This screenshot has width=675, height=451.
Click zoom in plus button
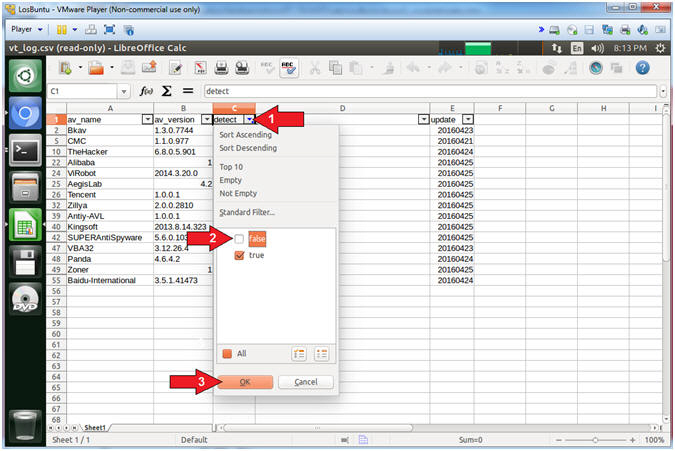(x=632, y=440)
